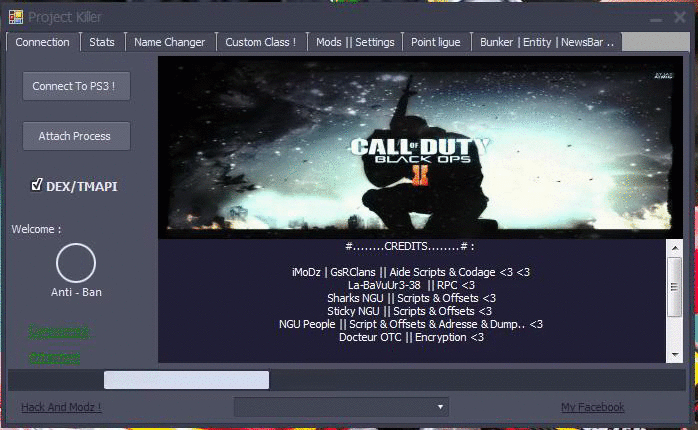Click the credits scrollbar down arrow
Viewport: 698px width, 430px height.
click(675, 355)
